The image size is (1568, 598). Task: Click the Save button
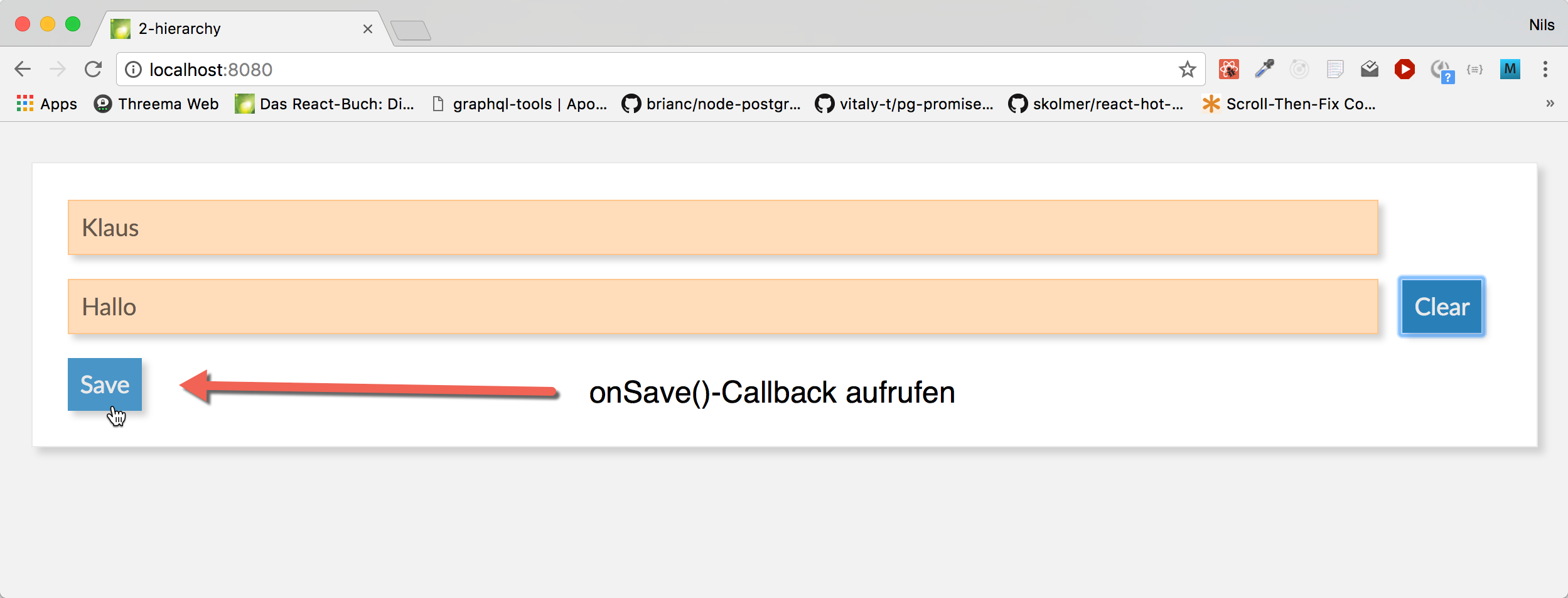click(105, 384)
